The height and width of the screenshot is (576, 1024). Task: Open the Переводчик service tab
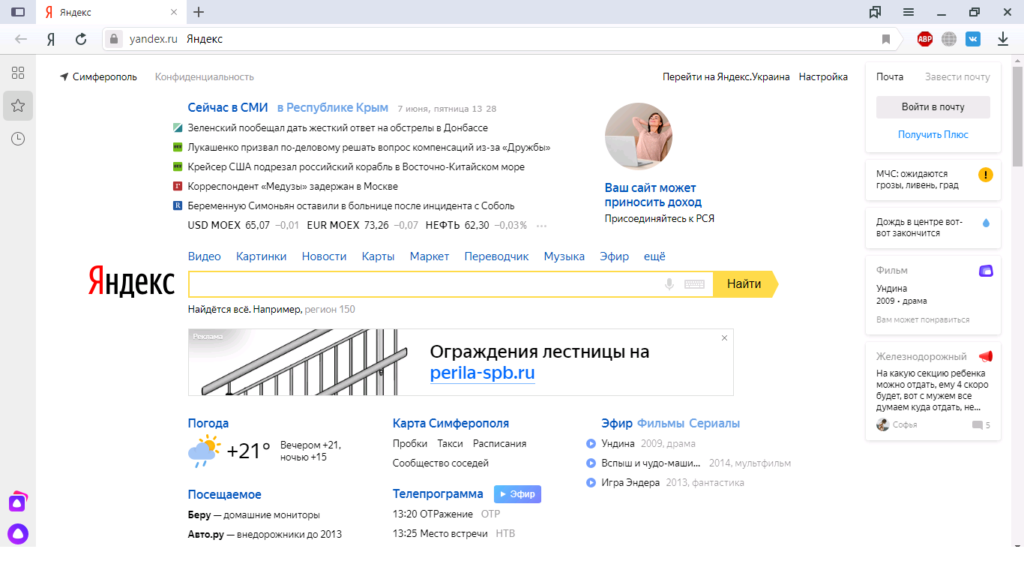496,257
